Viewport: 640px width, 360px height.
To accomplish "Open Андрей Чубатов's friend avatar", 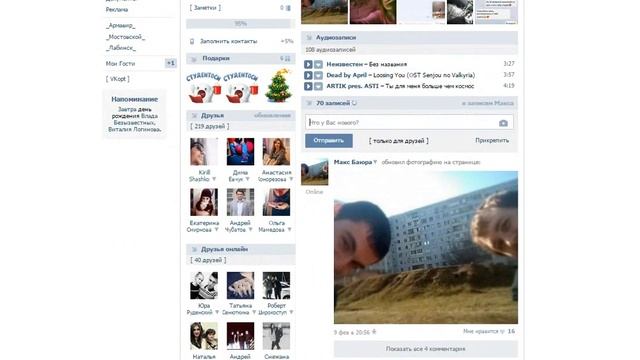I will coord(240,202).
